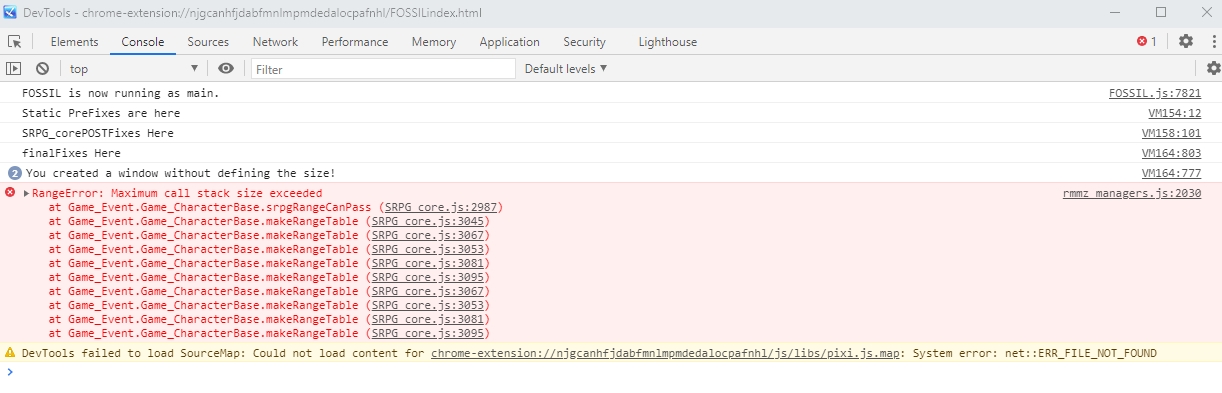The image size is (1222, 393).
Task: Open the SRPG_core.js:3045 stack link
Action: click(428, 221)
